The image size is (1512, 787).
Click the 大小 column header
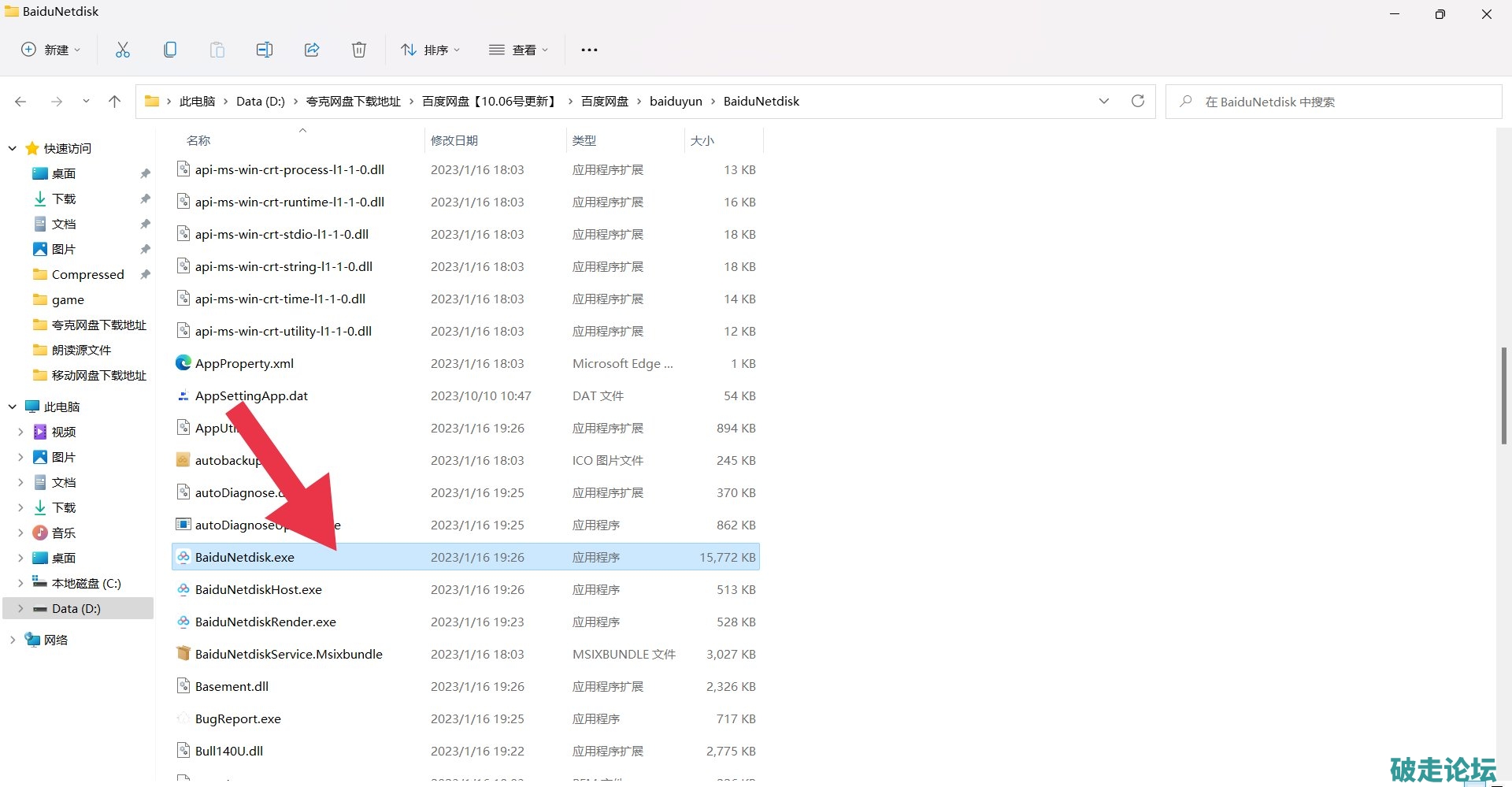(x=702, y=140)
